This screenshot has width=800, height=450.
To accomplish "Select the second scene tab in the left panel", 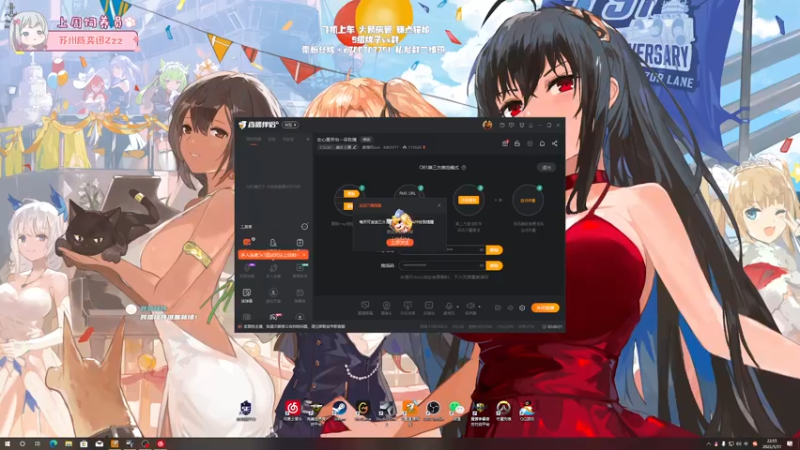I will click(x=272, y=139).
